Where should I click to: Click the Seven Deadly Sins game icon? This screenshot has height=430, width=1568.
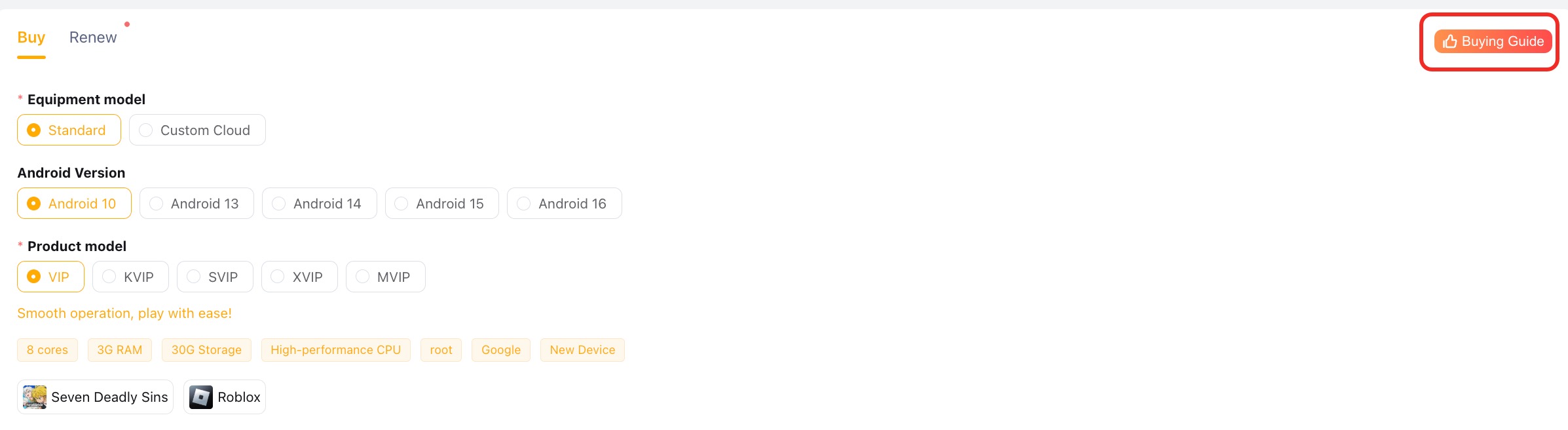tap(35, 397)
